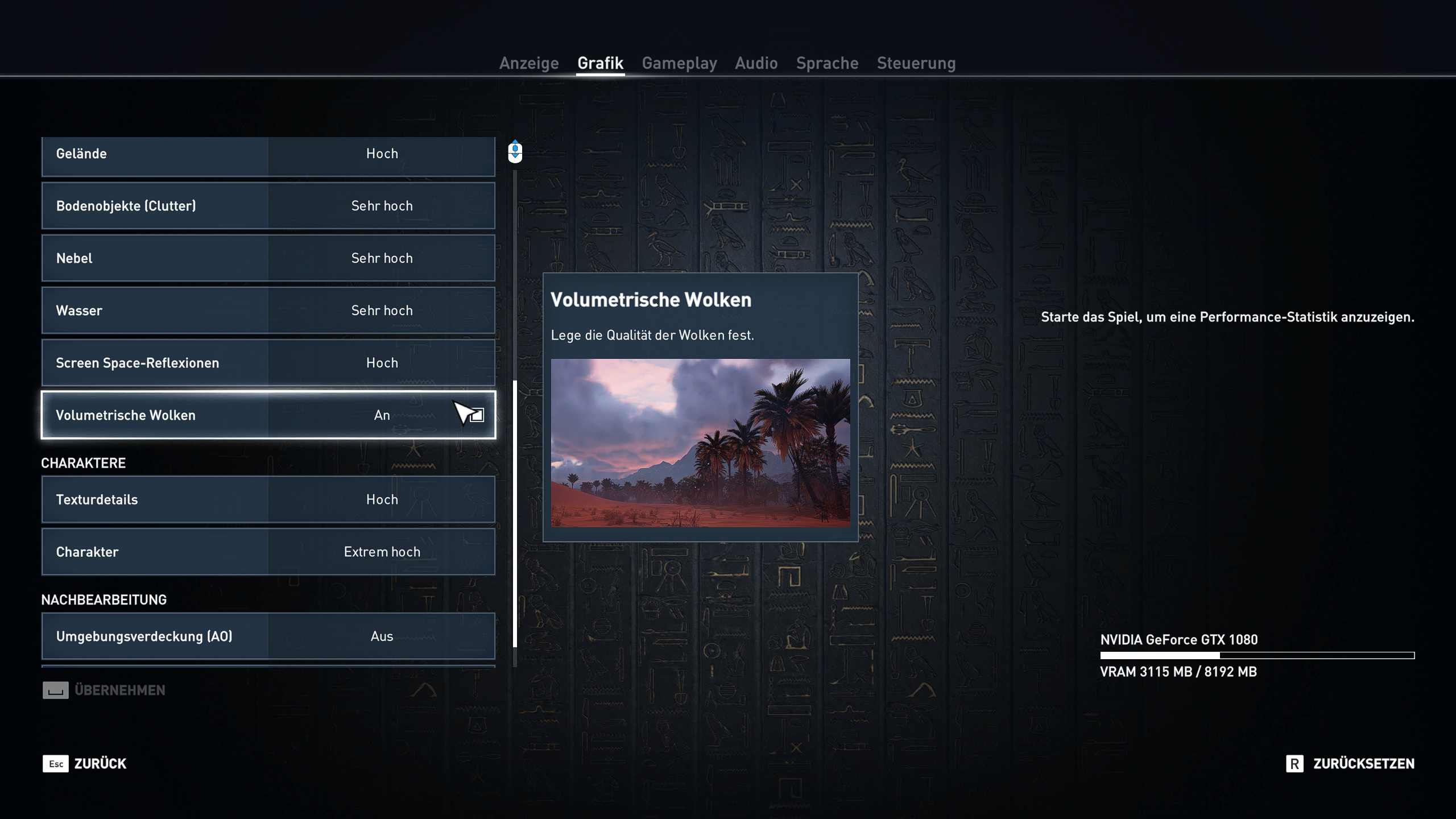
Task: Change the Wasser quality setting
Action: click(382, 311)
